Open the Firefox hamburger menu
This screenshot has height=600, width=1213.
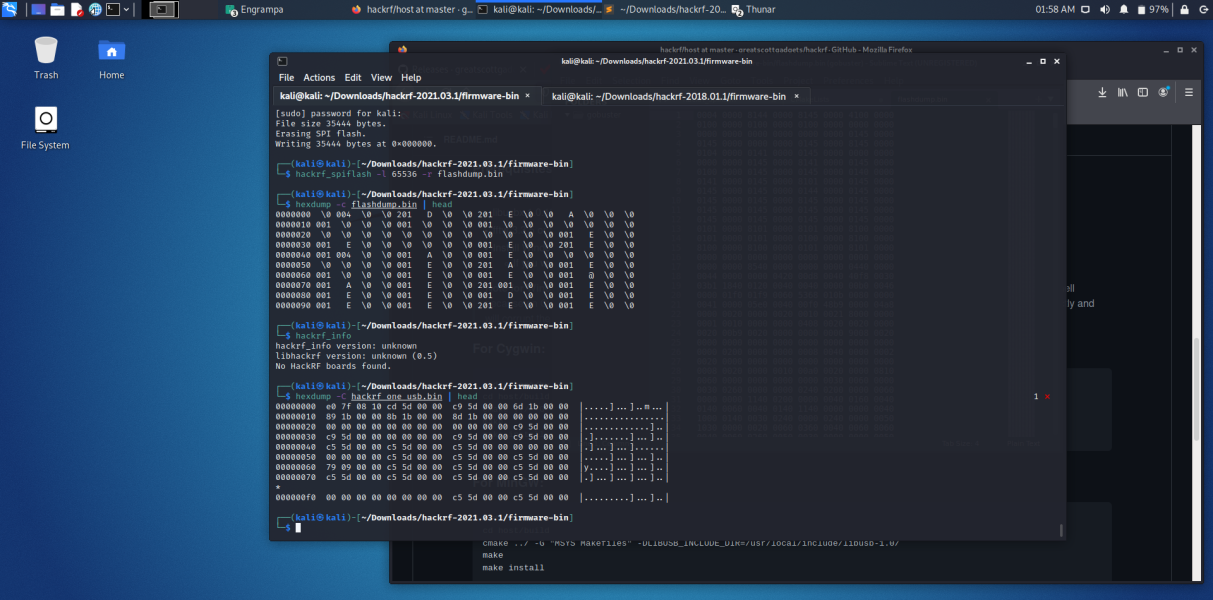click(x=1188, y=92)
